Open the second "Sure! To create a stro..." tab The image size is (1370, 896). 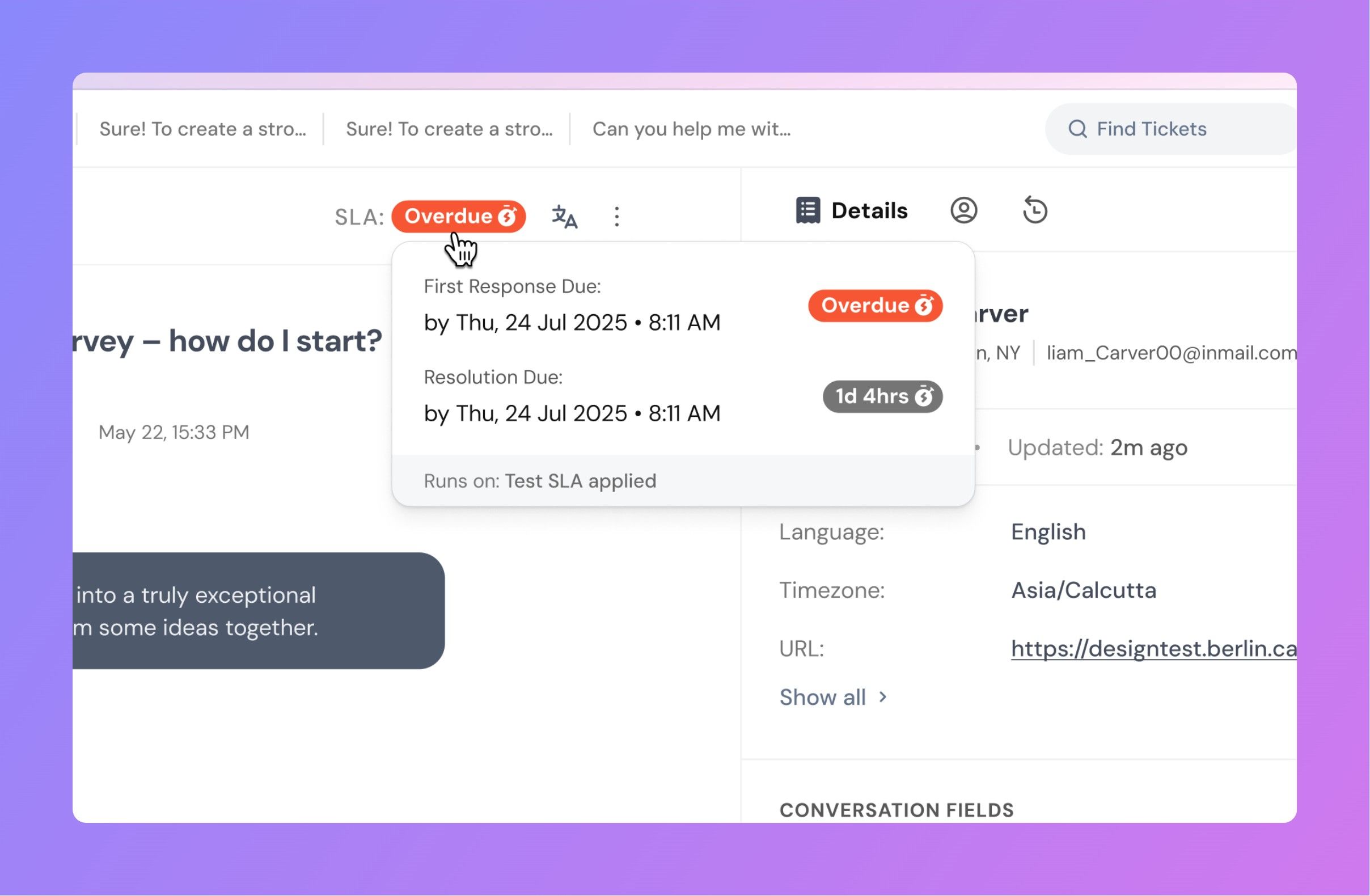pos(449,129)
